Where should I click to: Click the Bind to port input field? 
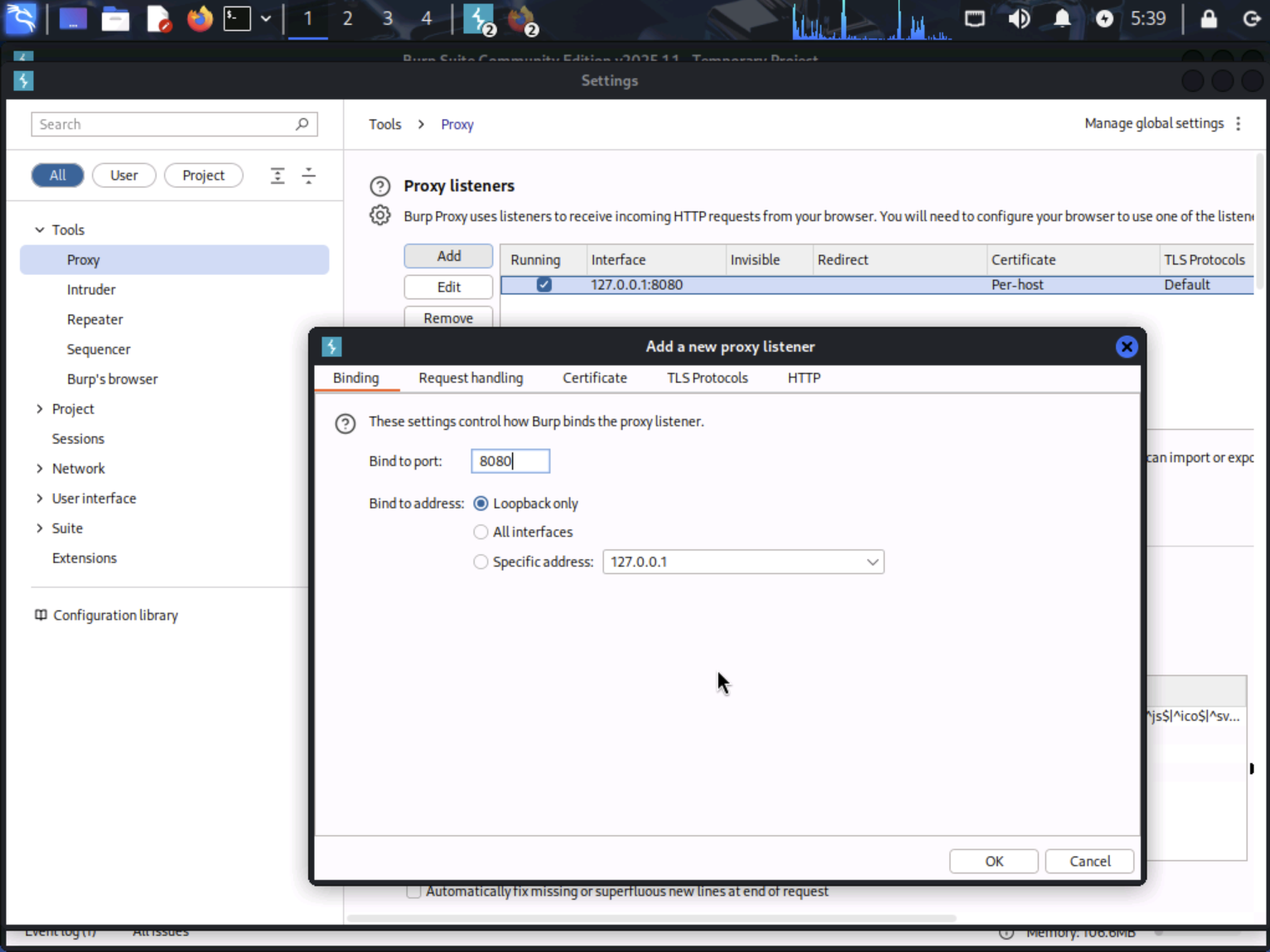pos(509,462)
